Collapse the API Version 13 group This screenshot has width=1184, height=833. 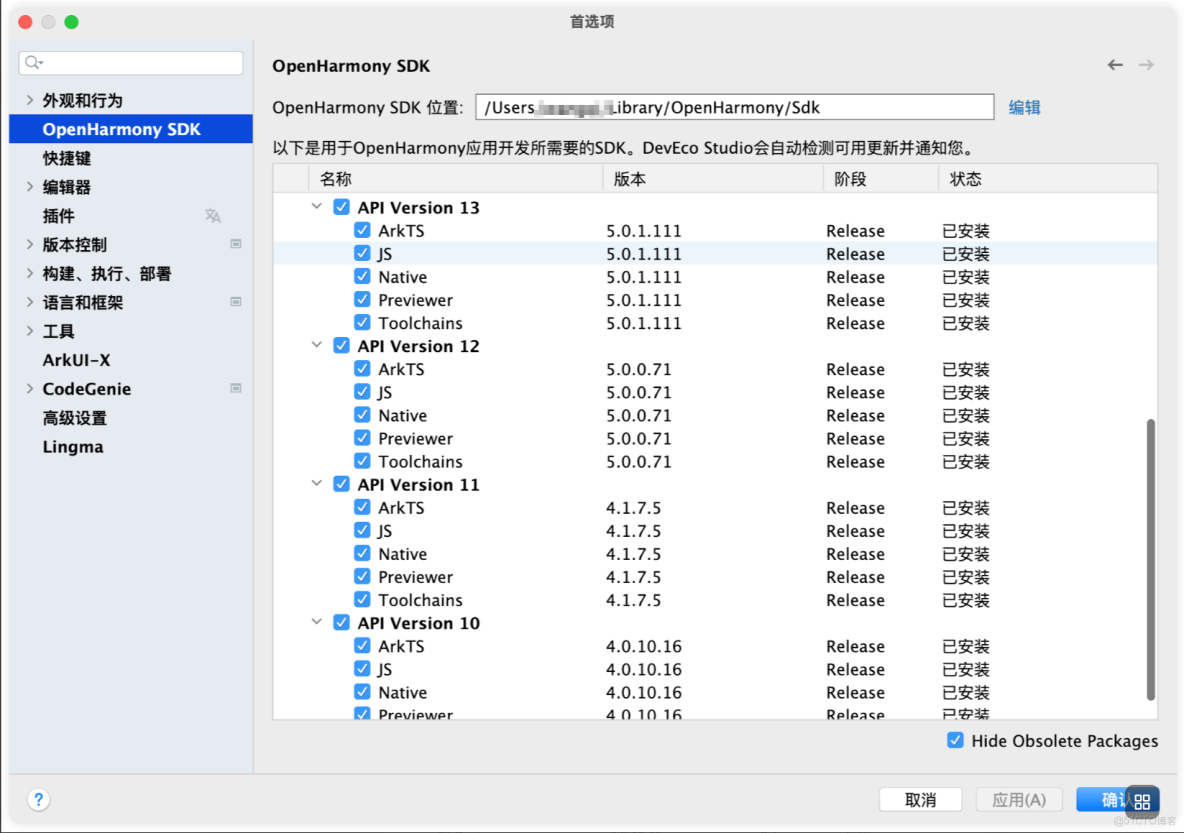point(317,207)
